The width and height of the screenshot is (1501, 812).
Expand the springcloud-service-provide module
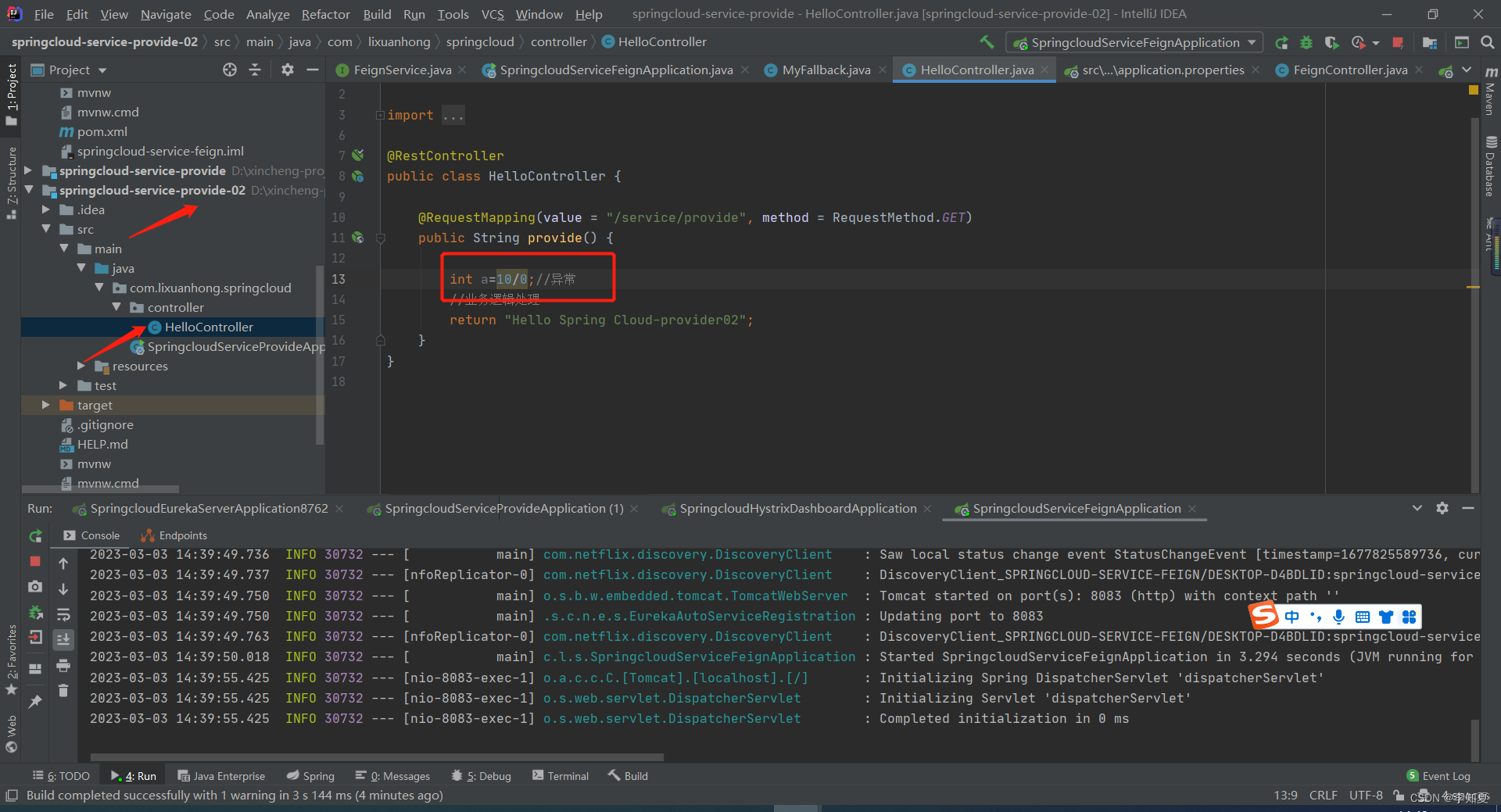click(x=29, y=170)
